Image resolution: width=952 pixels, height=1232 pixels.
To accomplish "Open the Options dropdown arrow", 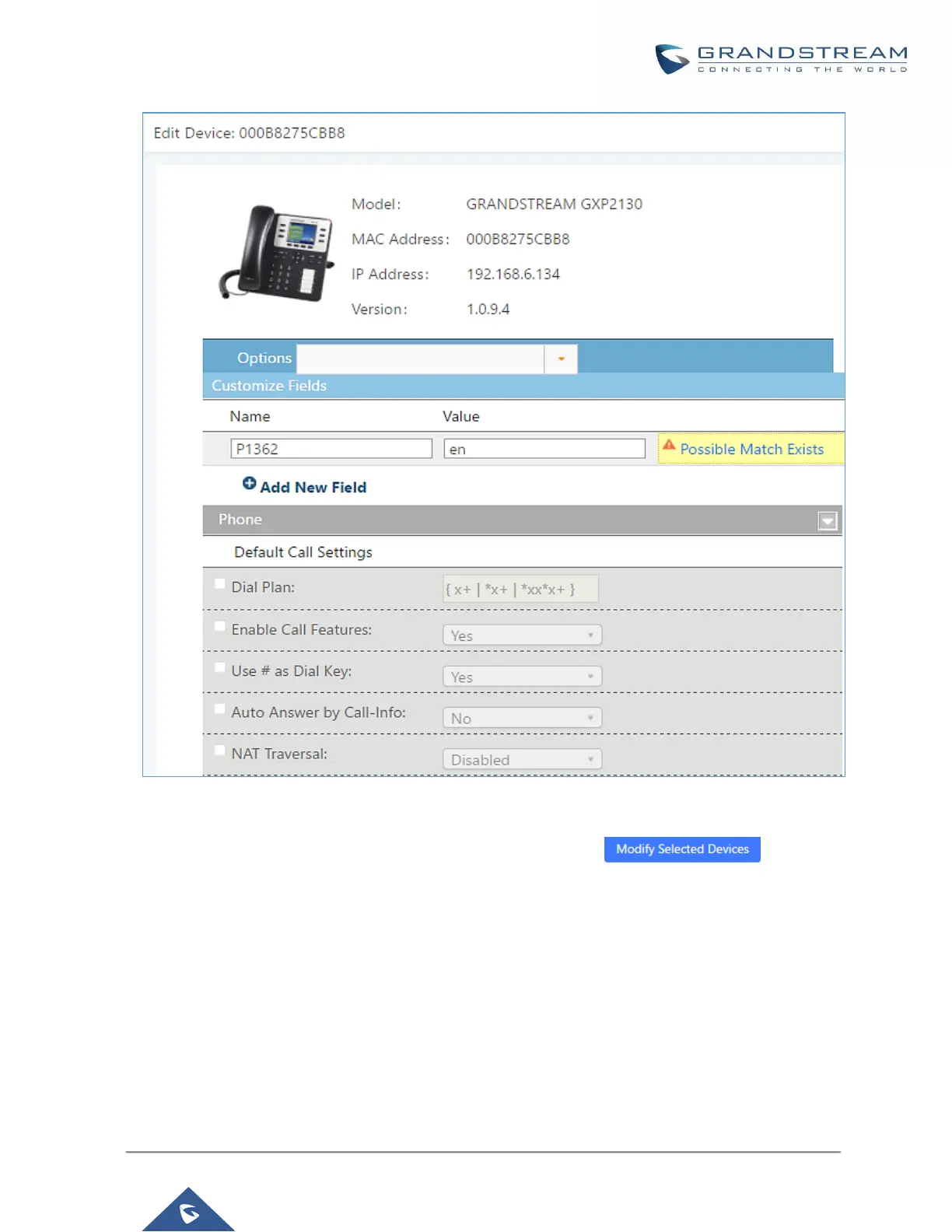I will [561, 359].
